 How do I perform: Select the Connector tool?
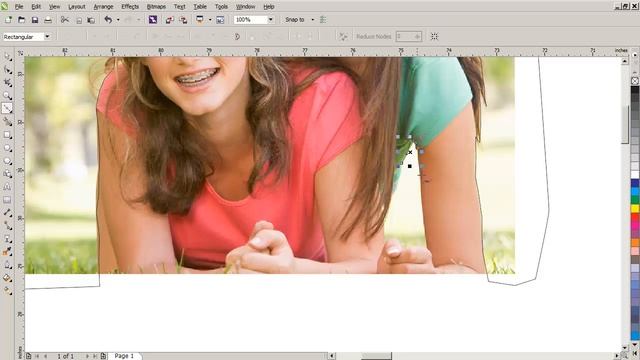[x=7, y=226]
